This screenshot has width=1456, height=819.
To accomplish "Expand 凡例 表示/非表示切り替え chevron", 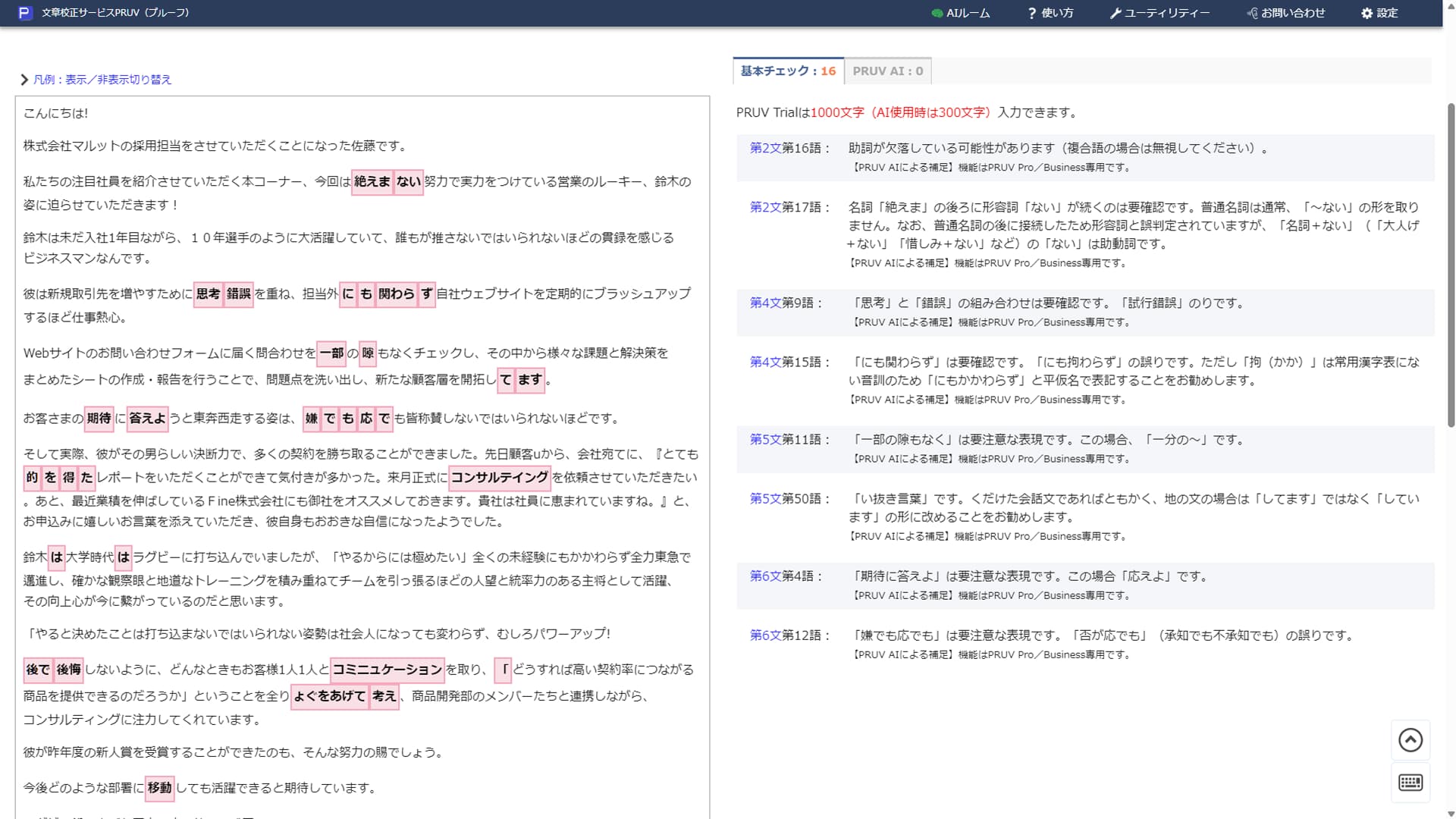I will click(x=25, y=80).
